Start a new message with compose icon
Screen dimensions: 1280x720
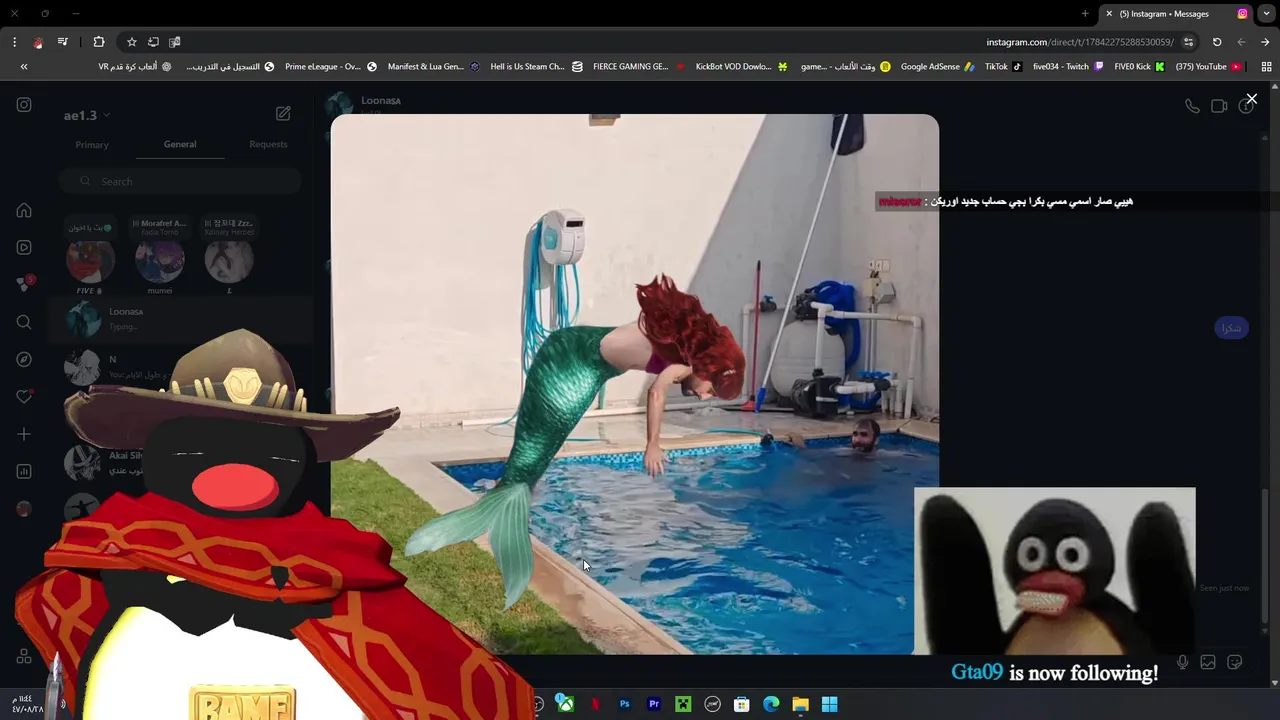tap(283, 114)
